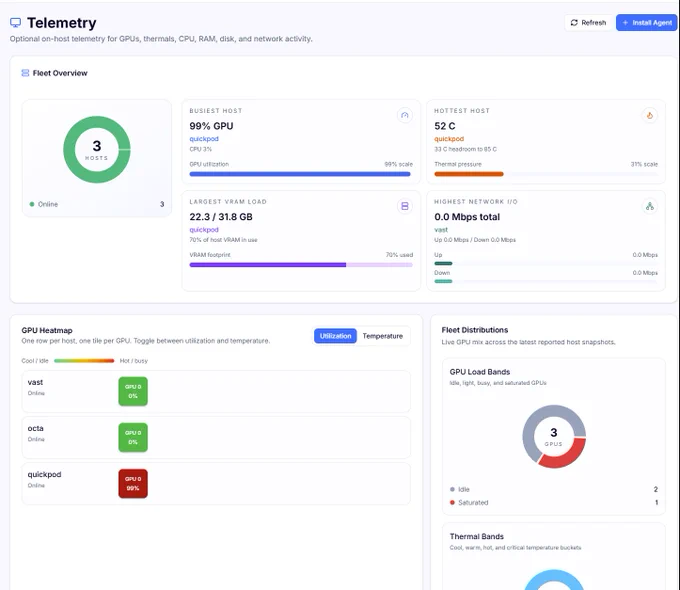680x590 pixels.
Task: Click the GPU Load Bands heading
Action: coord(480,372)
